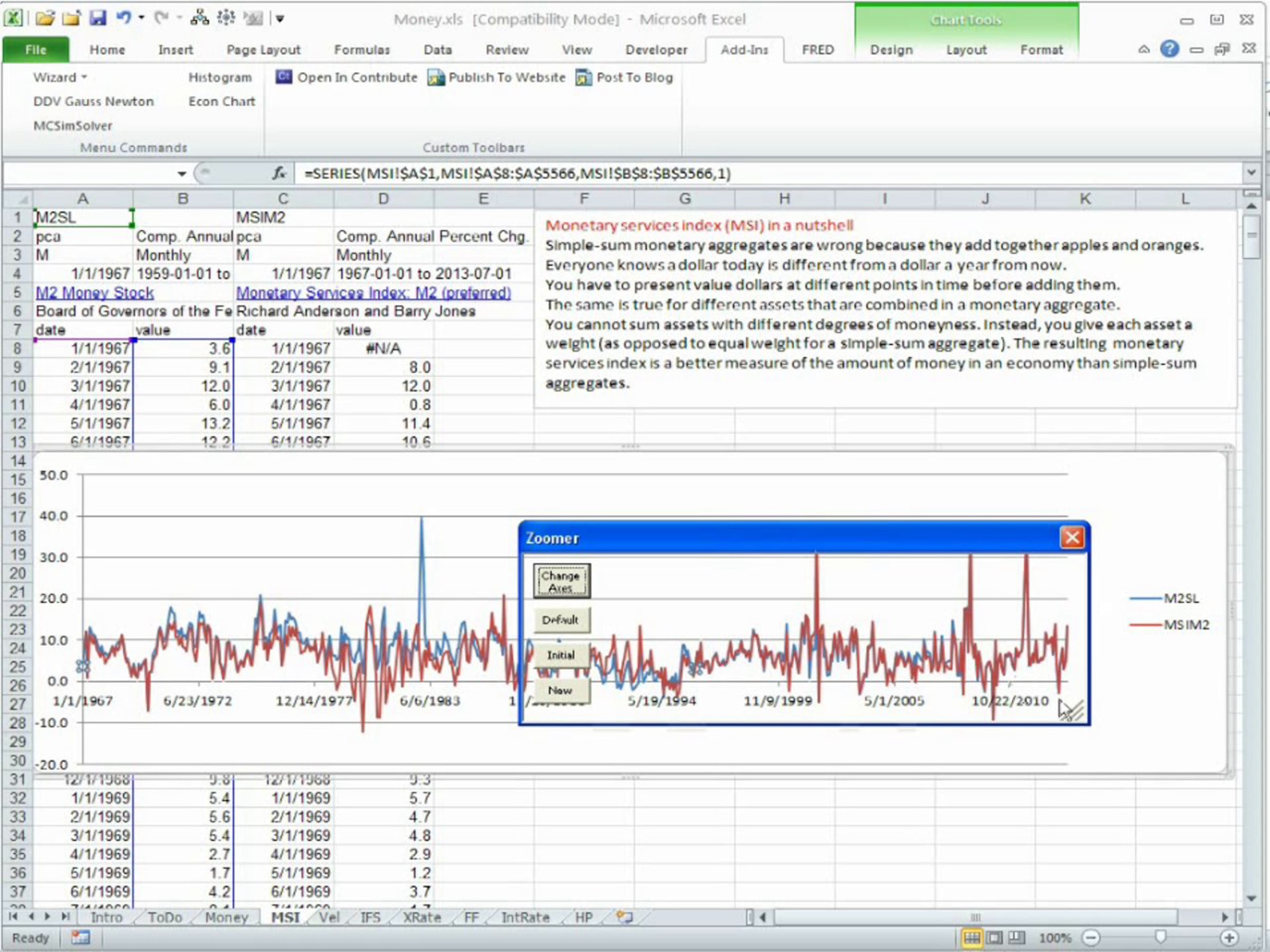
Task: Open the FRED ribbon tab
Action: pyautogui.click(x=818, y=50)
